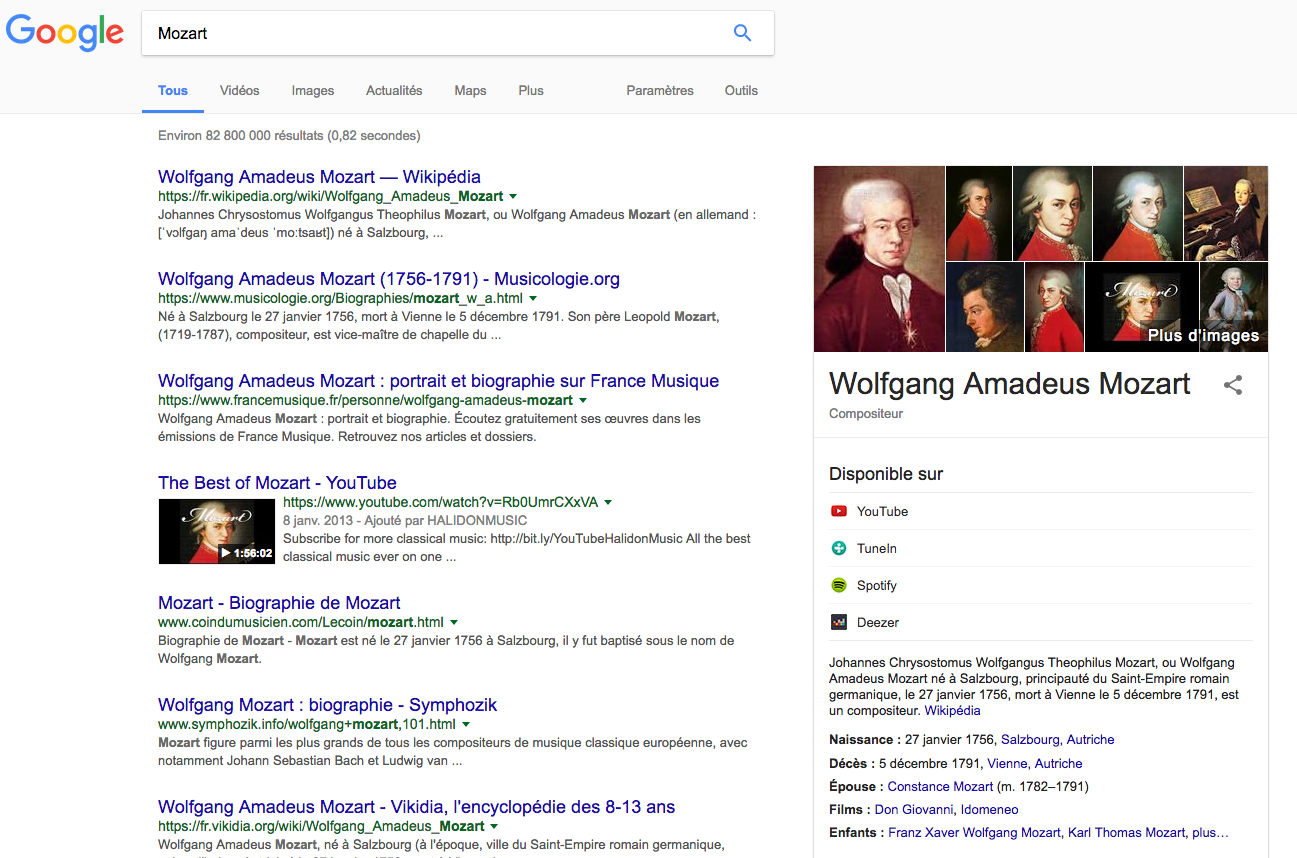This screenshot has width=1297, height=858.
Task: Expand dropdown arrow beside the francemusique.fr URL
Action: click(583, 401)
